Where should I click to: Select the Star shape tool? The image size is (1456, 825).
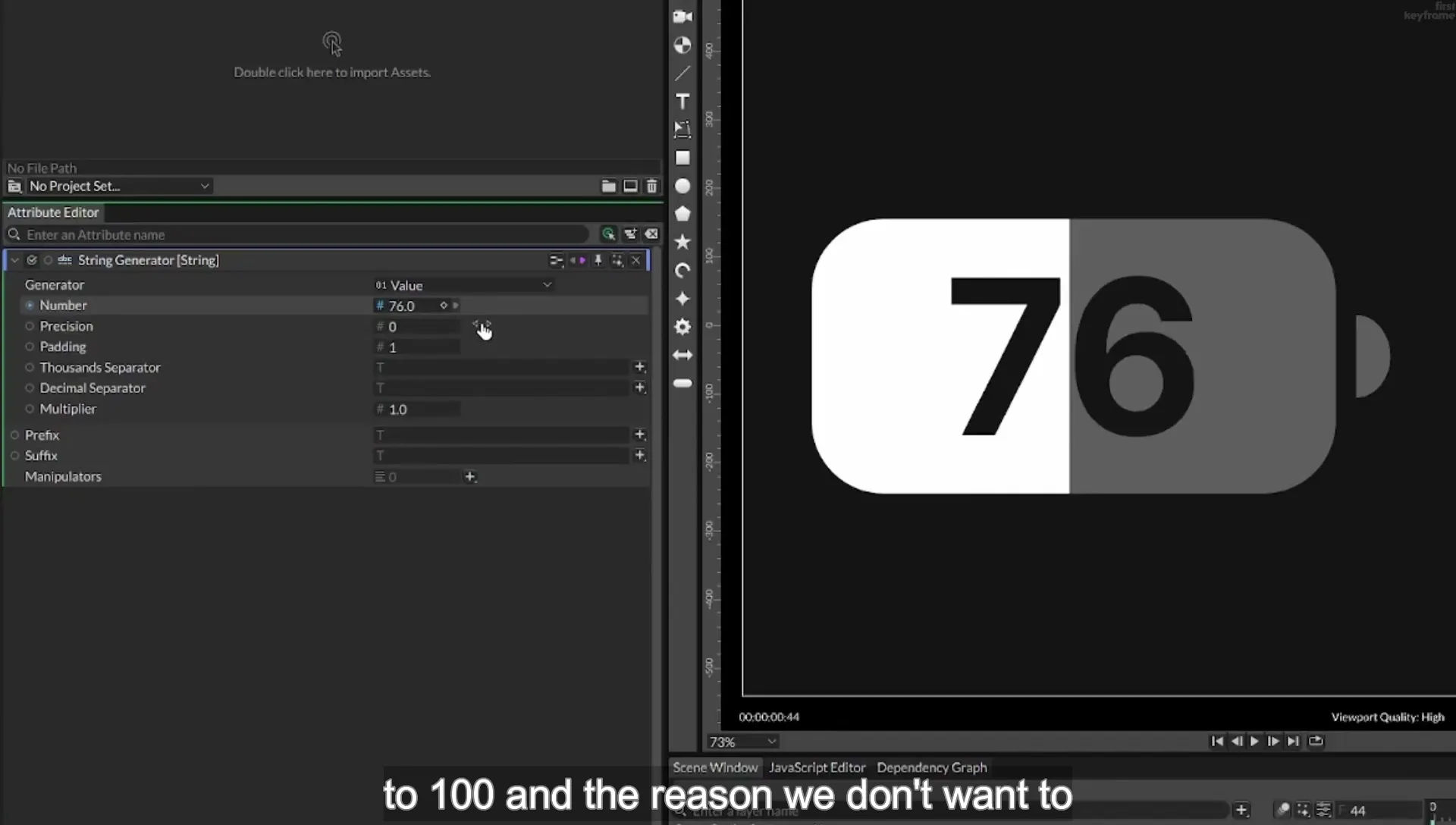(x=682, y=242)
